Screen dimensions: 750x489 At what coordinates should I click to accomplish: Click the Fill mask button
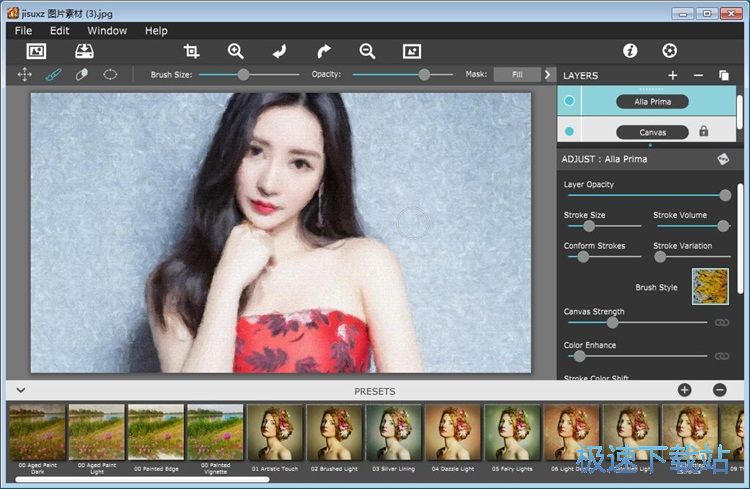(517, 74)
